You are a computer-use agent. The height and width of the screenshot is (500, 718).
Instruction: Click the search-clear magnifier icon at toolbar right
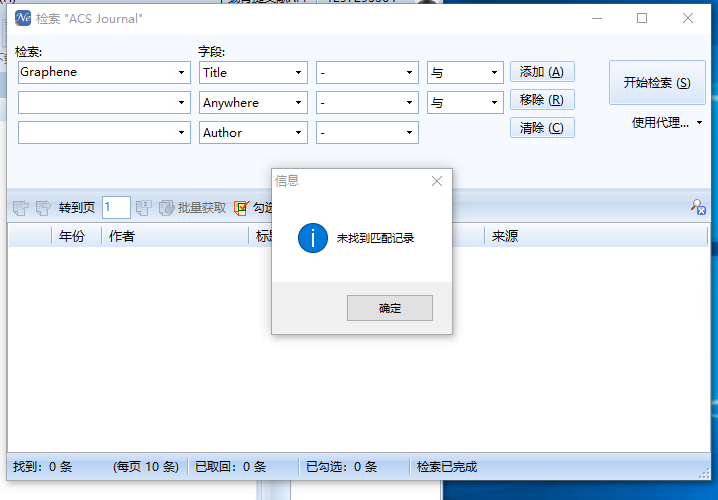[698, 207]
